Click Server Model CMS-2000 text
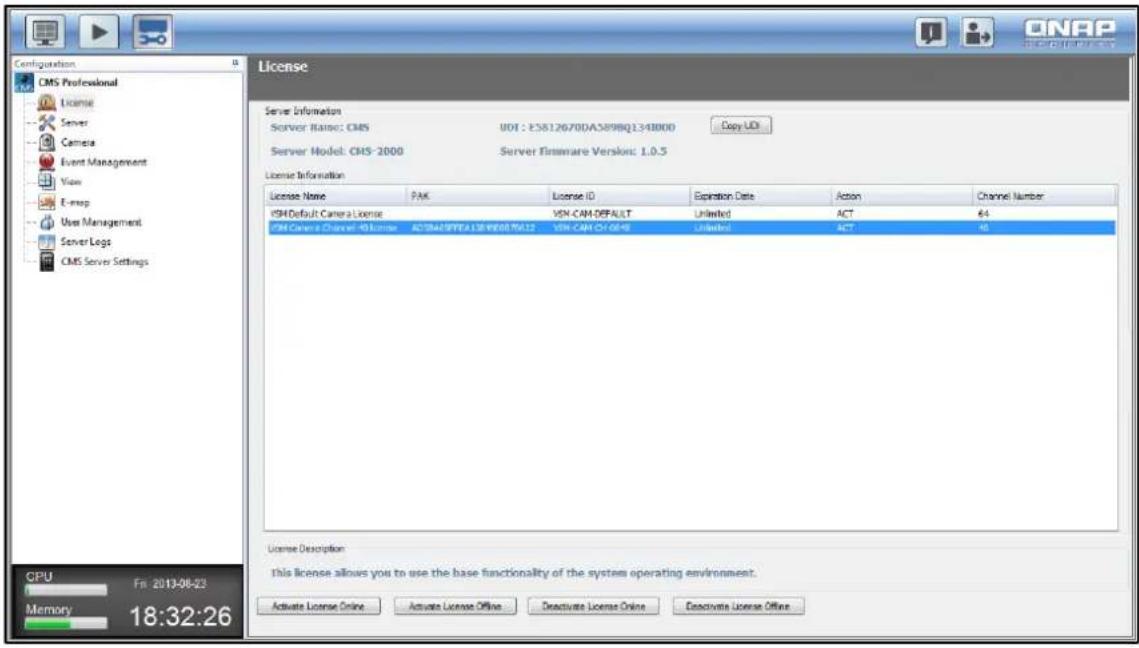Image resolution: width=1139 pixels, height=648 pixels. coord(337,152)
